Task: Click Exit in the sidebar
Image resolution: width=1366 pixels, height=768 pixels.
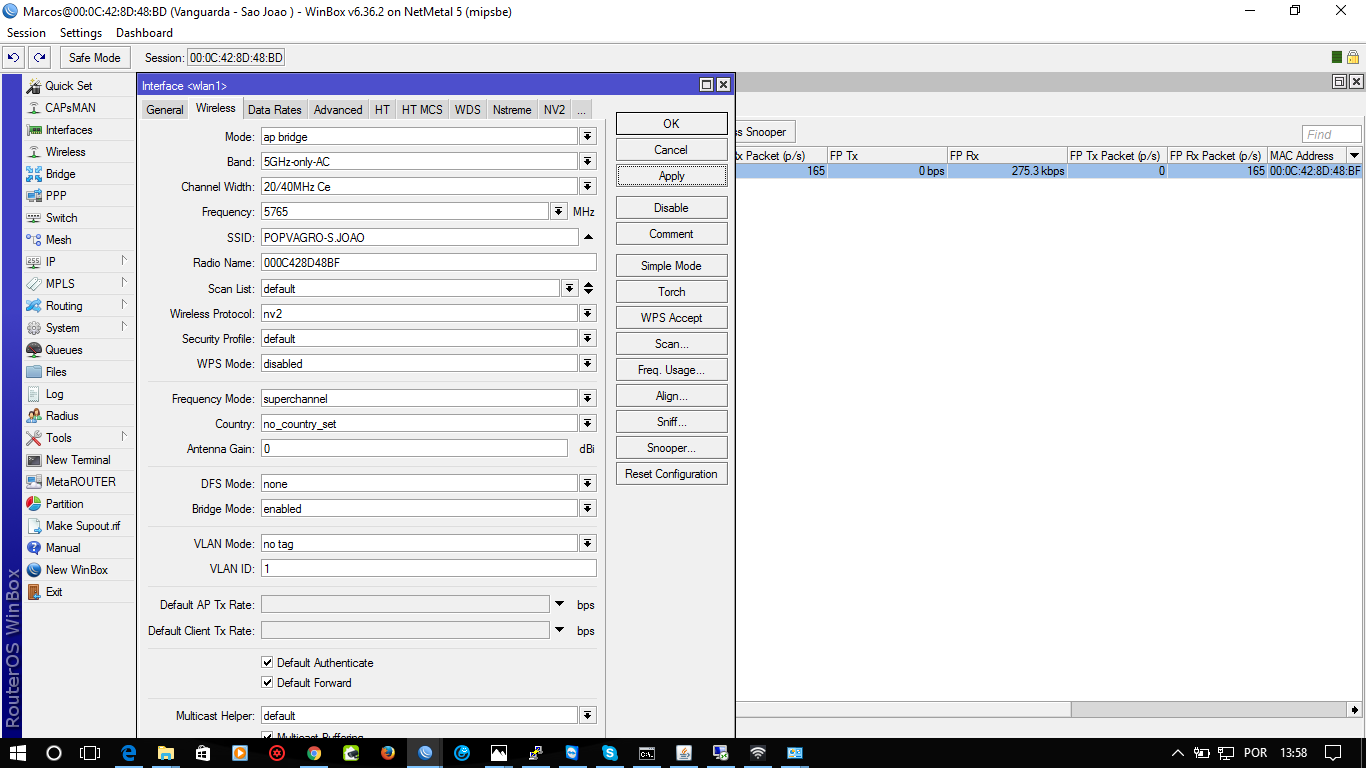Action: [54, 592]
